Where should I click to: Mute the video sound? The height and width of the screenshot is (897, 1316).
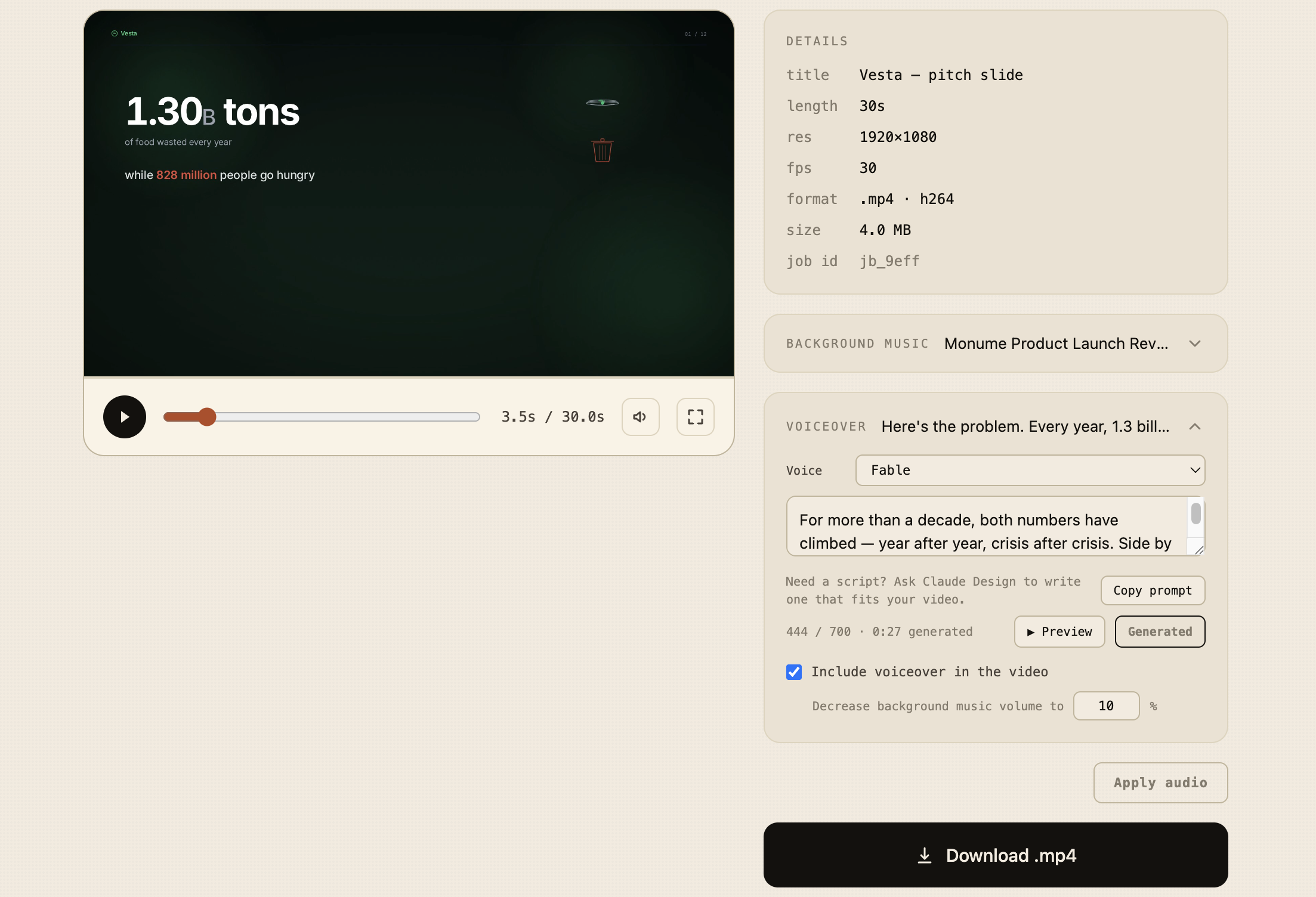pyautogui.click(x=640, y=417)
